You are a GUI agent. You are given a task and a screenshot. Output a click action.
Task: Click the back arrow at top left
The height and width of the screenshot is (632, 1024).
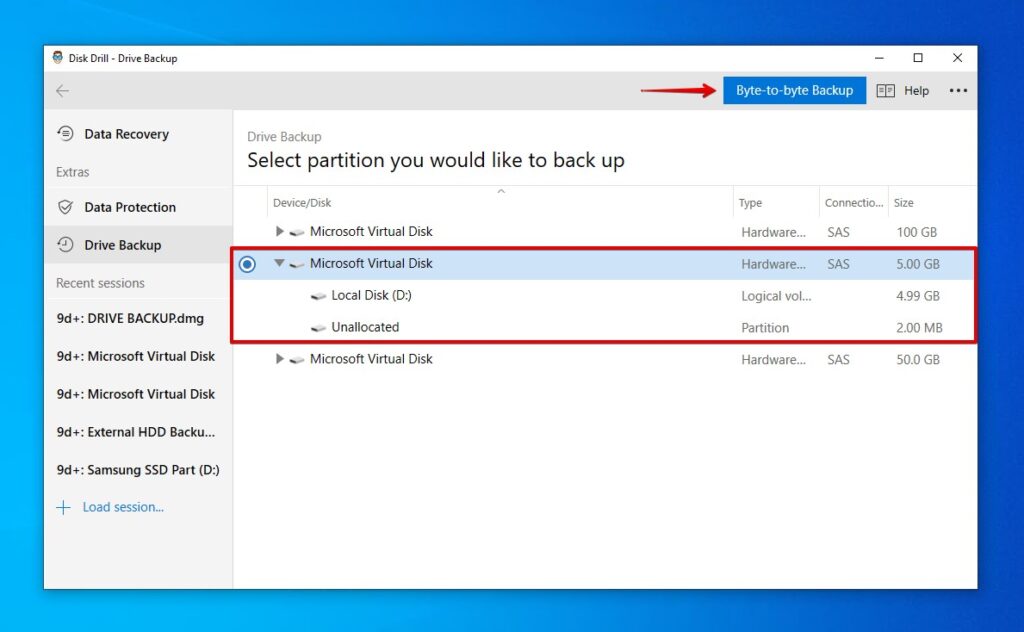[x=62, y=90]
